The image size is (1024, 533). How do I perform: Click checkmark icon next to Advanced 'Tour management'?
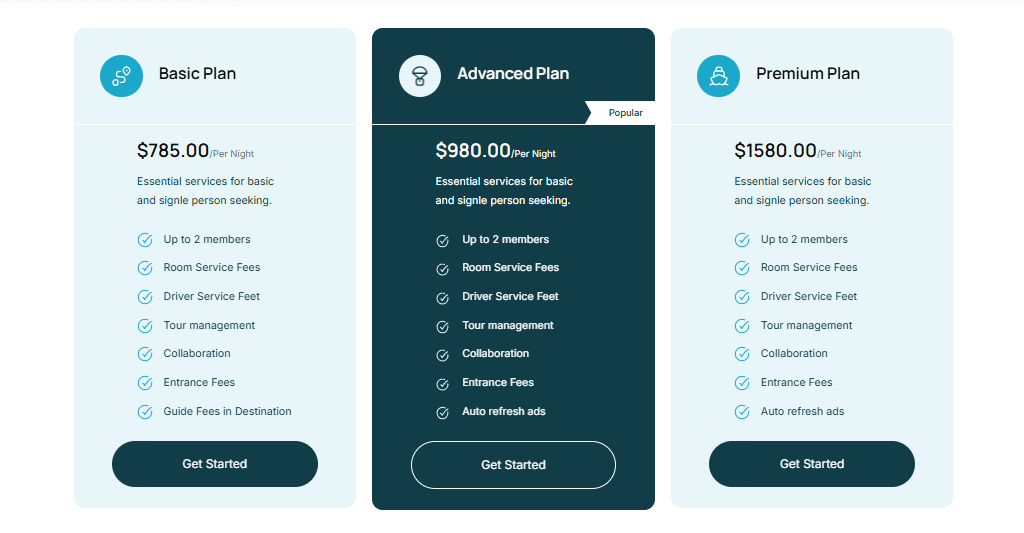point(442,327)
